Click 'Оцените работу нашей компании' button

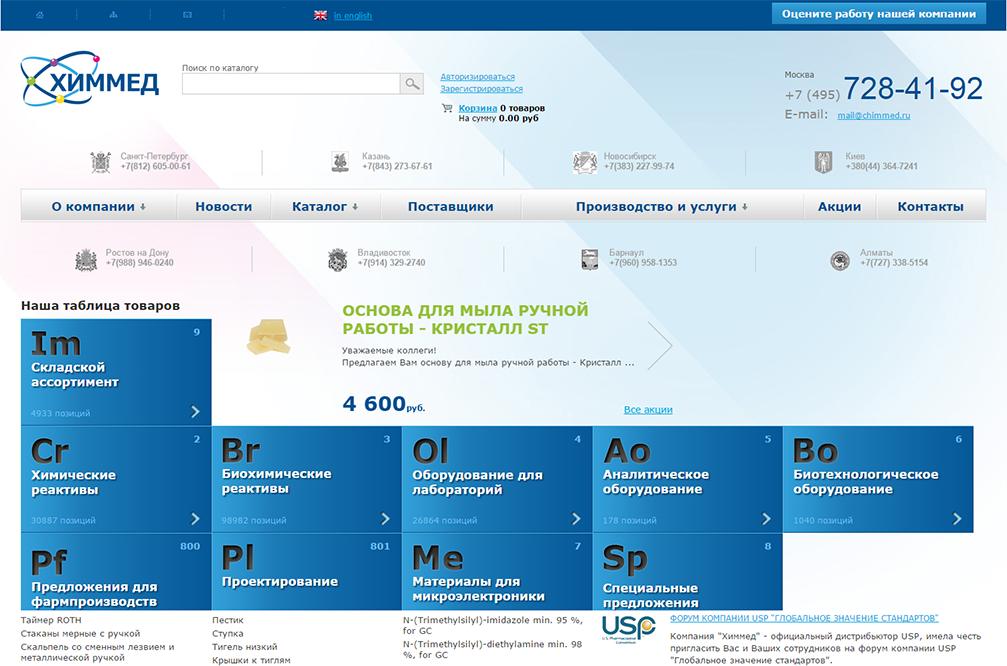[879, 13]
